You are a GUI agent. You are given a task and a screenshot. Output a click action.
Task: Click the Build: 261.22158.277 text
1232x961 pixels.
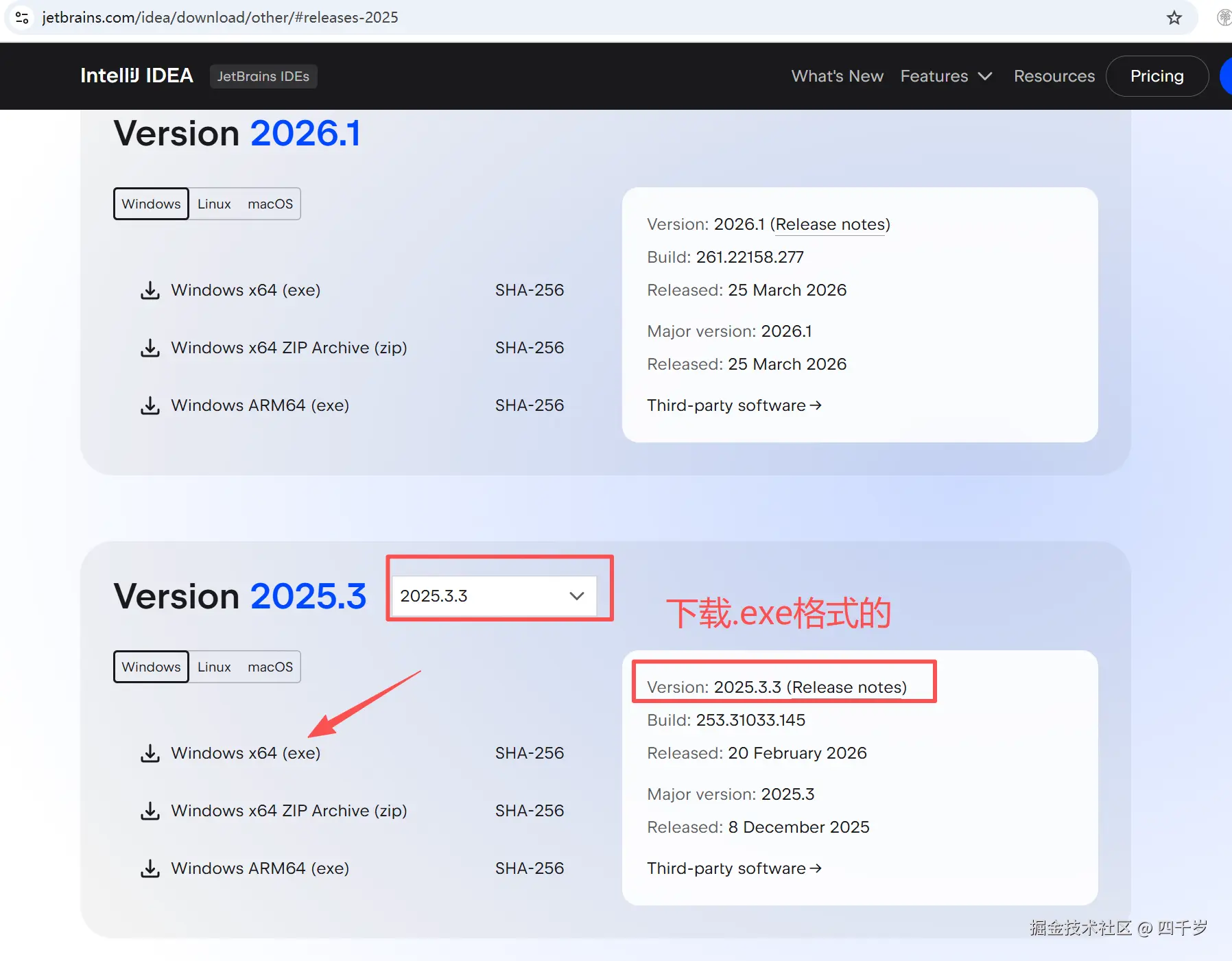coord(725,257)
